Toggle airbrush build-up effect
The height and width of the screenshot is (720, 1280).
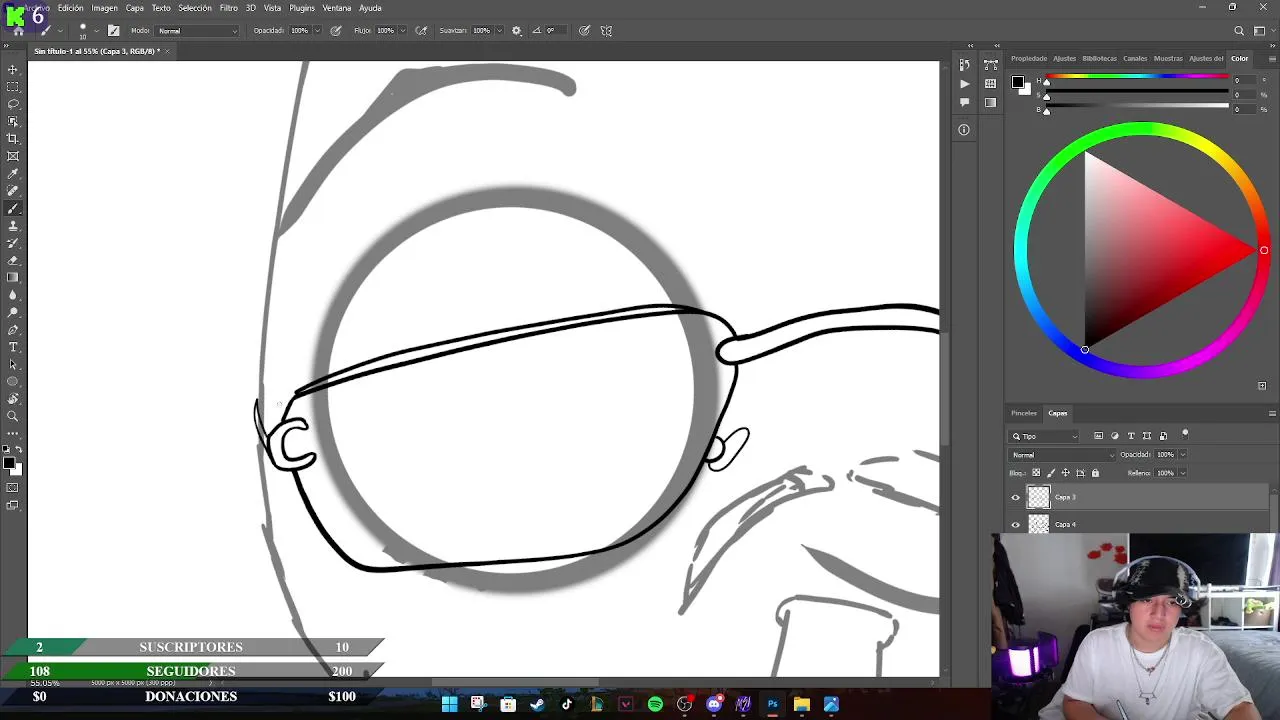click(421, 30)
